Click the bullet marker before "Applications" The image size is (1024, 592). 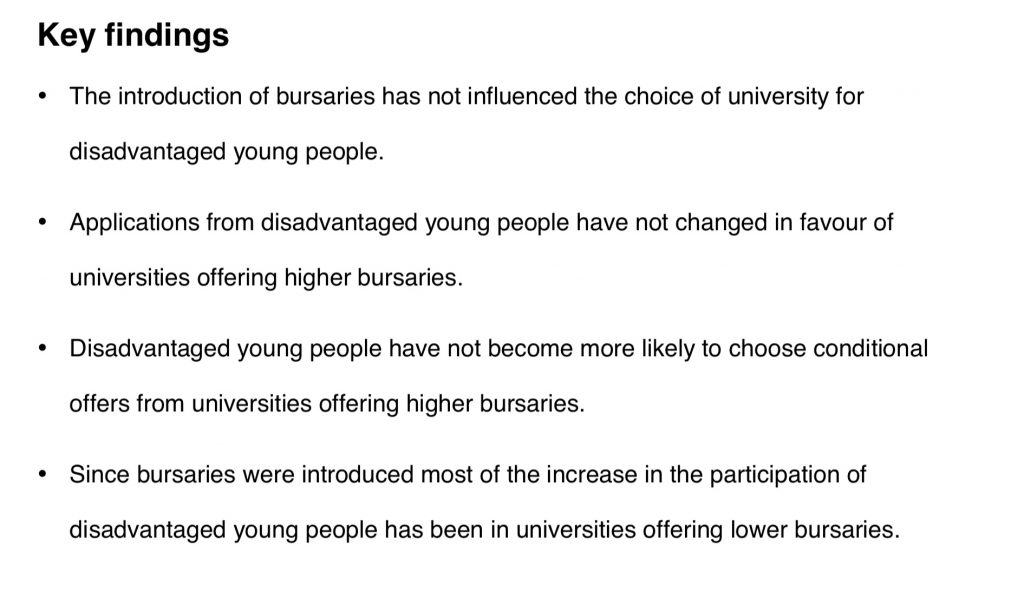tap(42, 222)
